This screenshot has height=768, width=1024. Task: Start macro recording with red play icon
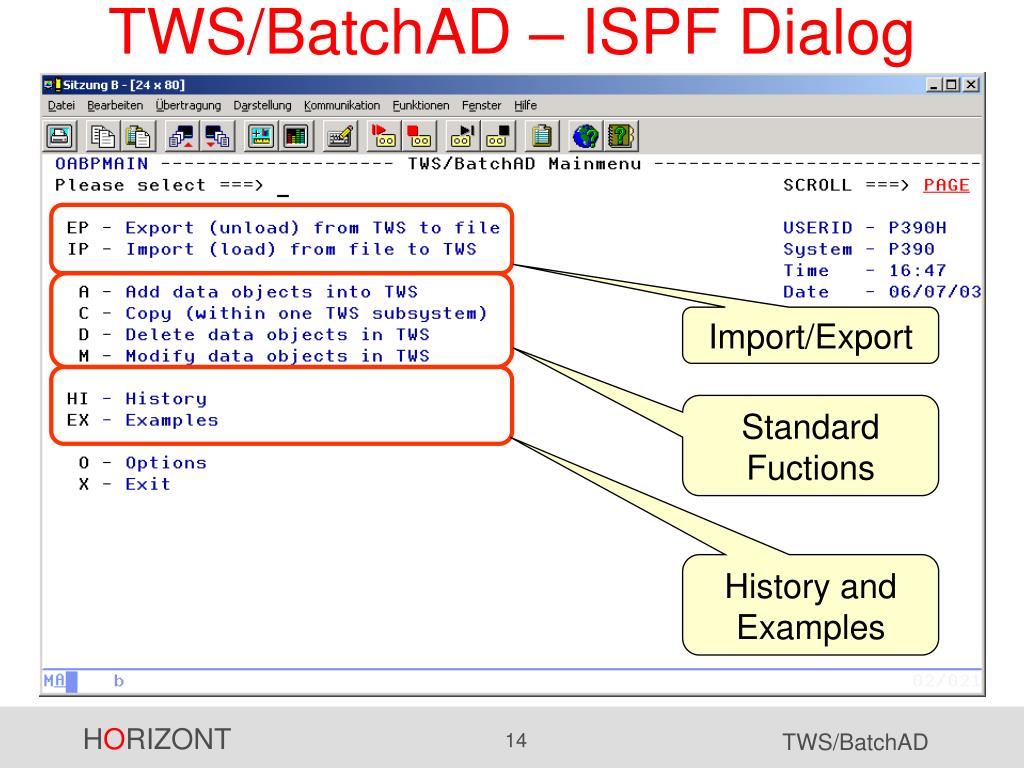click(383, 136)
